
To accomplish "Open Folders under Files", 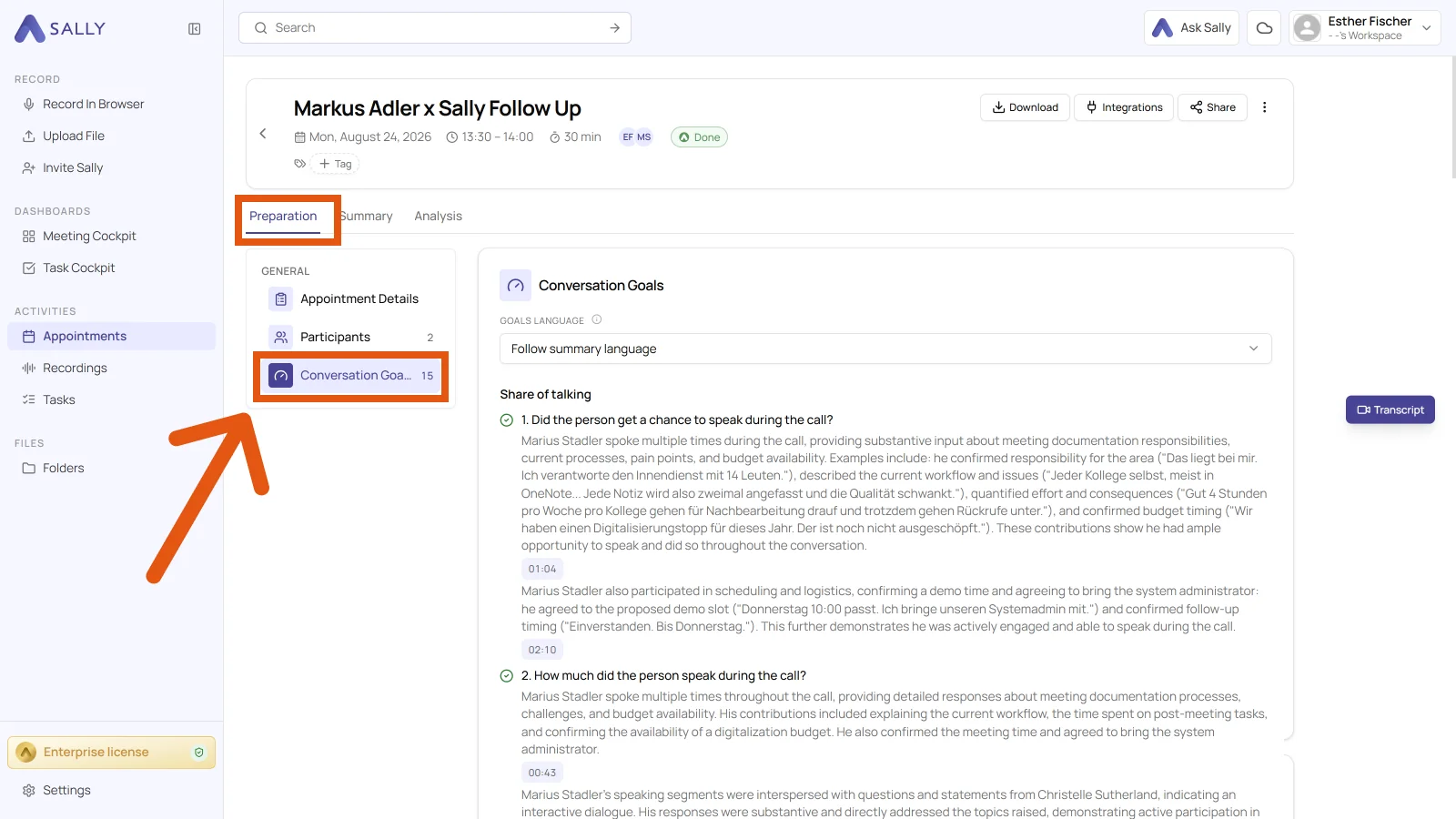I will [x=112, y=469].
